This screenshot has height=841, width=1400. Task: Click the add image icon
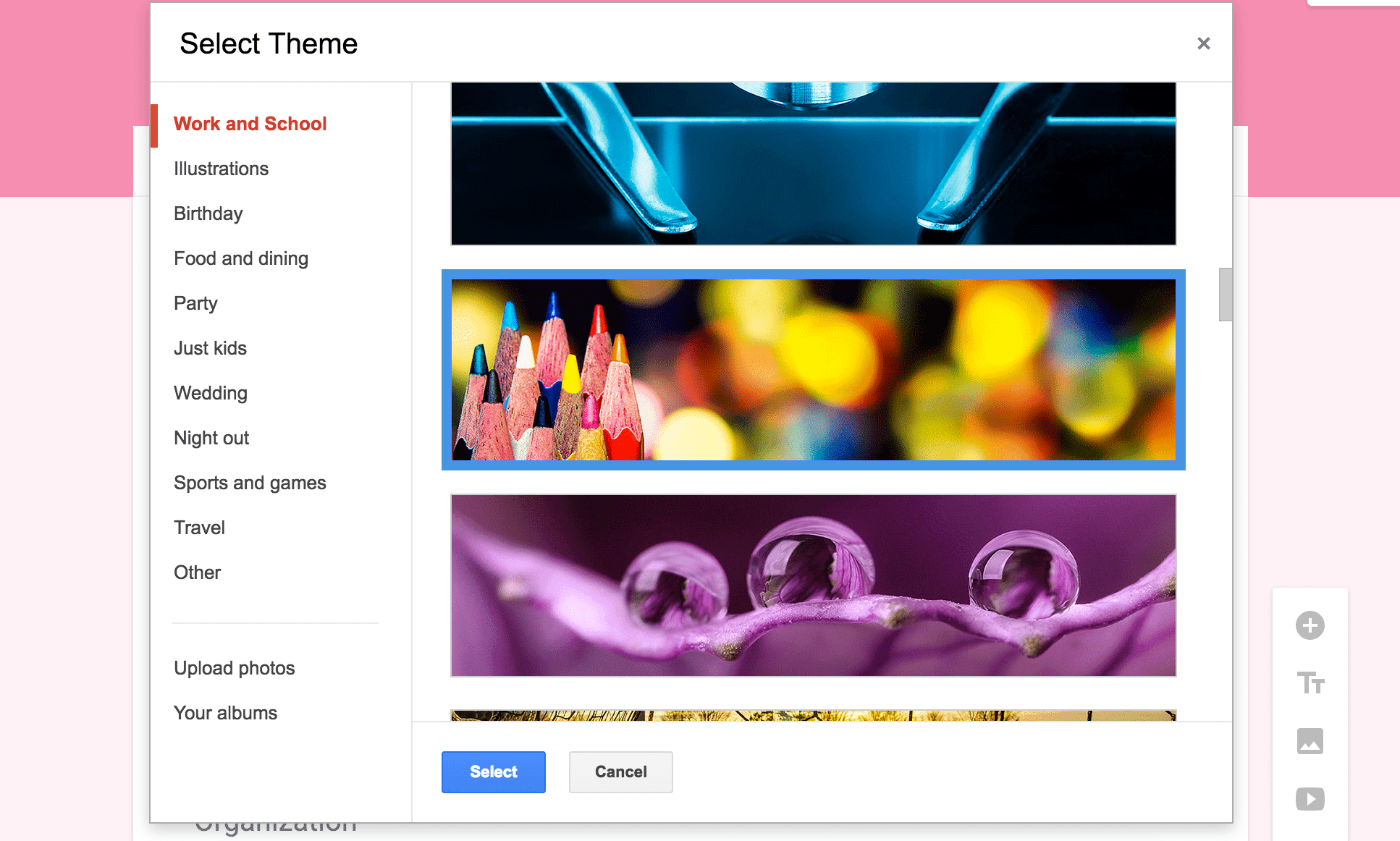[x=1310, y=741]
